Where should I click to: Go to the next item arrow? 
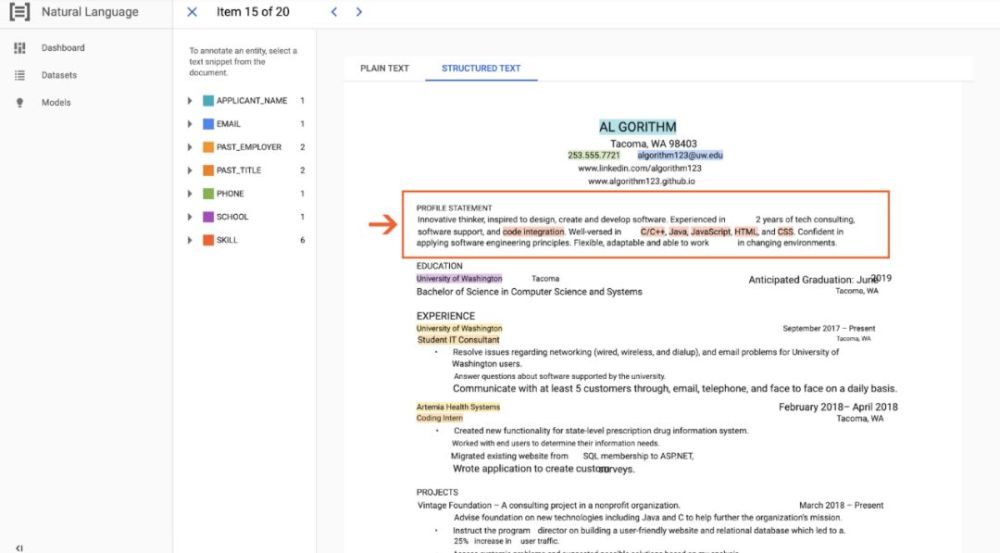coord(359,11)
